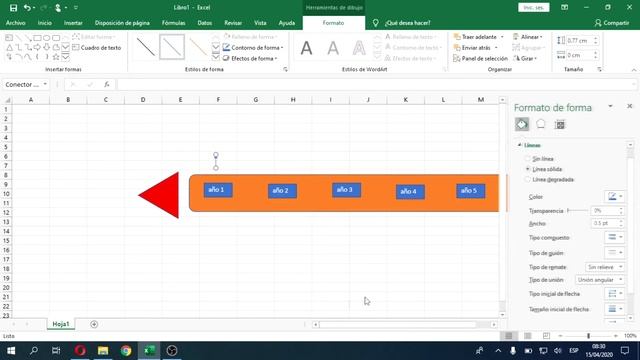Select Fill and Line tab in Formato de forma
640x360 pixels.
[x=522, y=124]
